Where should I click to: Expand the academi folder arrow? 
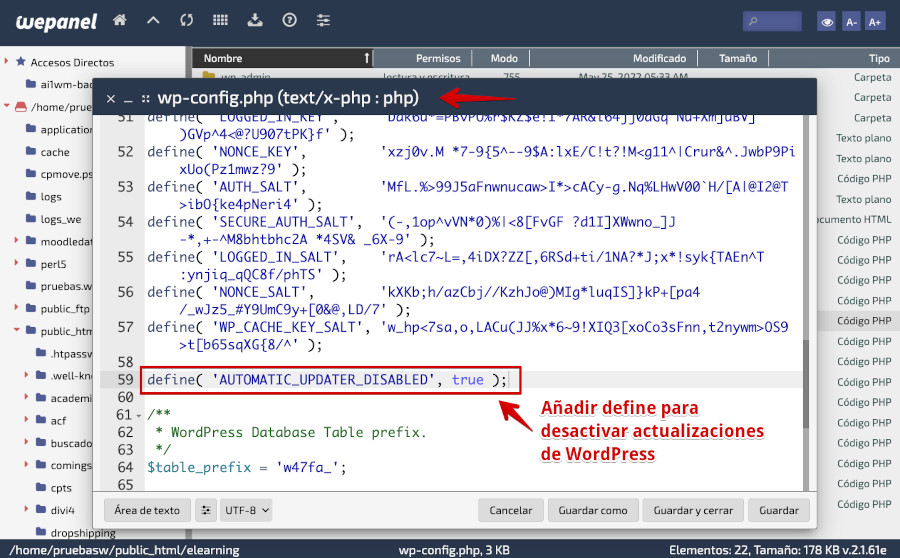[x=26, y=397]
